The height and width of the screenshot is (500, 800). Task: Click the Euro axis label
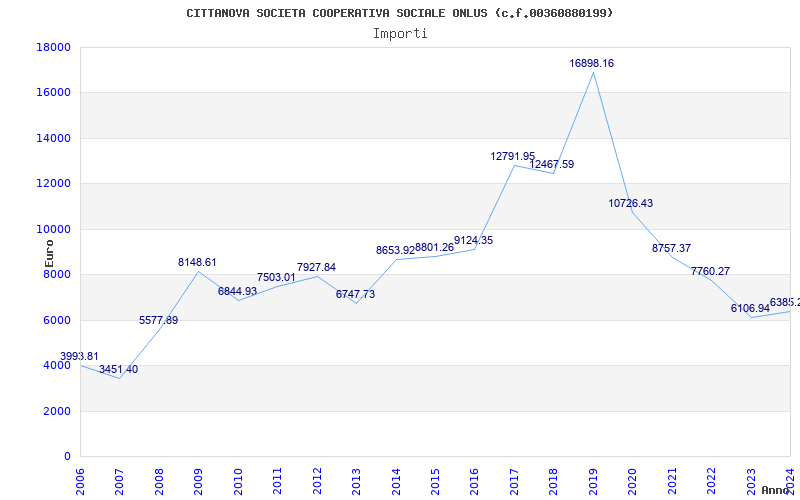pyautogui.click(x=49, y=254)
